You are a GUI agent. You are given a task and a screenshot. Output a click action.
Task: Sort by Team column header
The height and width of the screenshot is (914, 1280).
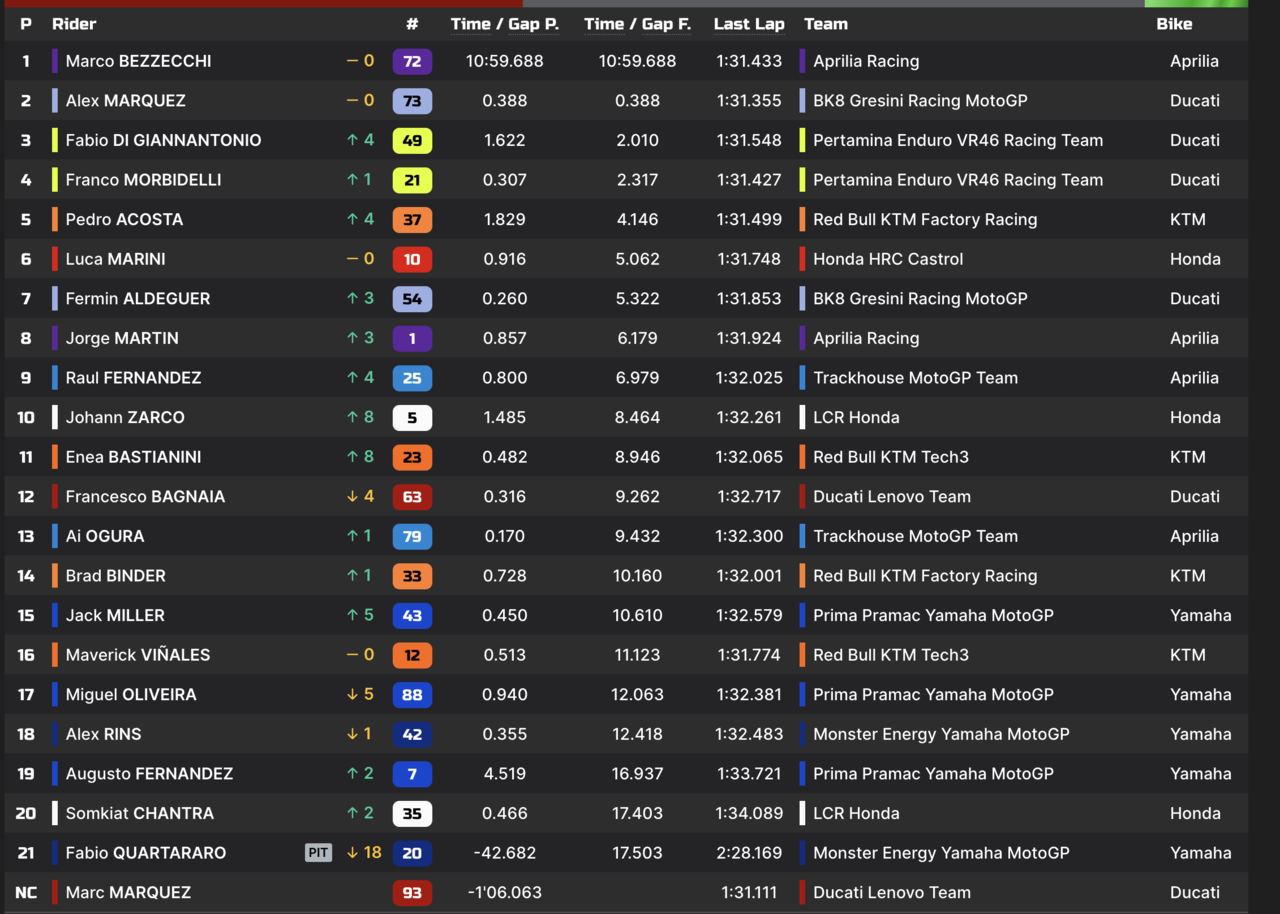[826, 24]
